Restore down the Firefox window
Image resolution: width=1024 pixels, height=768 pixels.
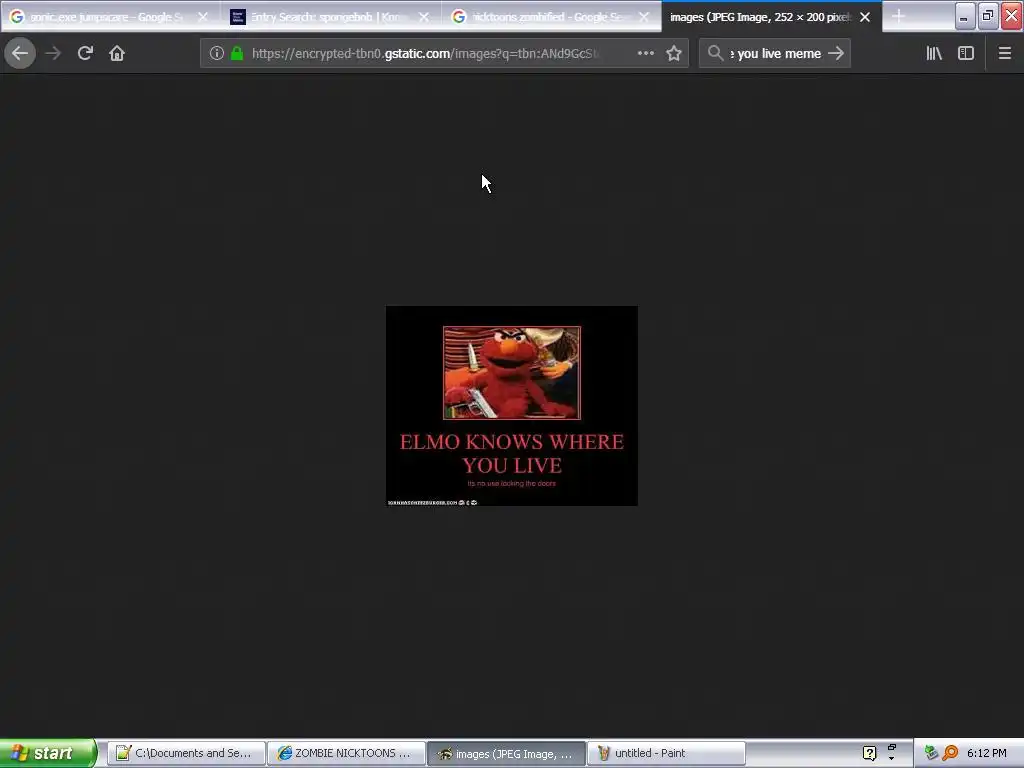[x=988, y=16]
